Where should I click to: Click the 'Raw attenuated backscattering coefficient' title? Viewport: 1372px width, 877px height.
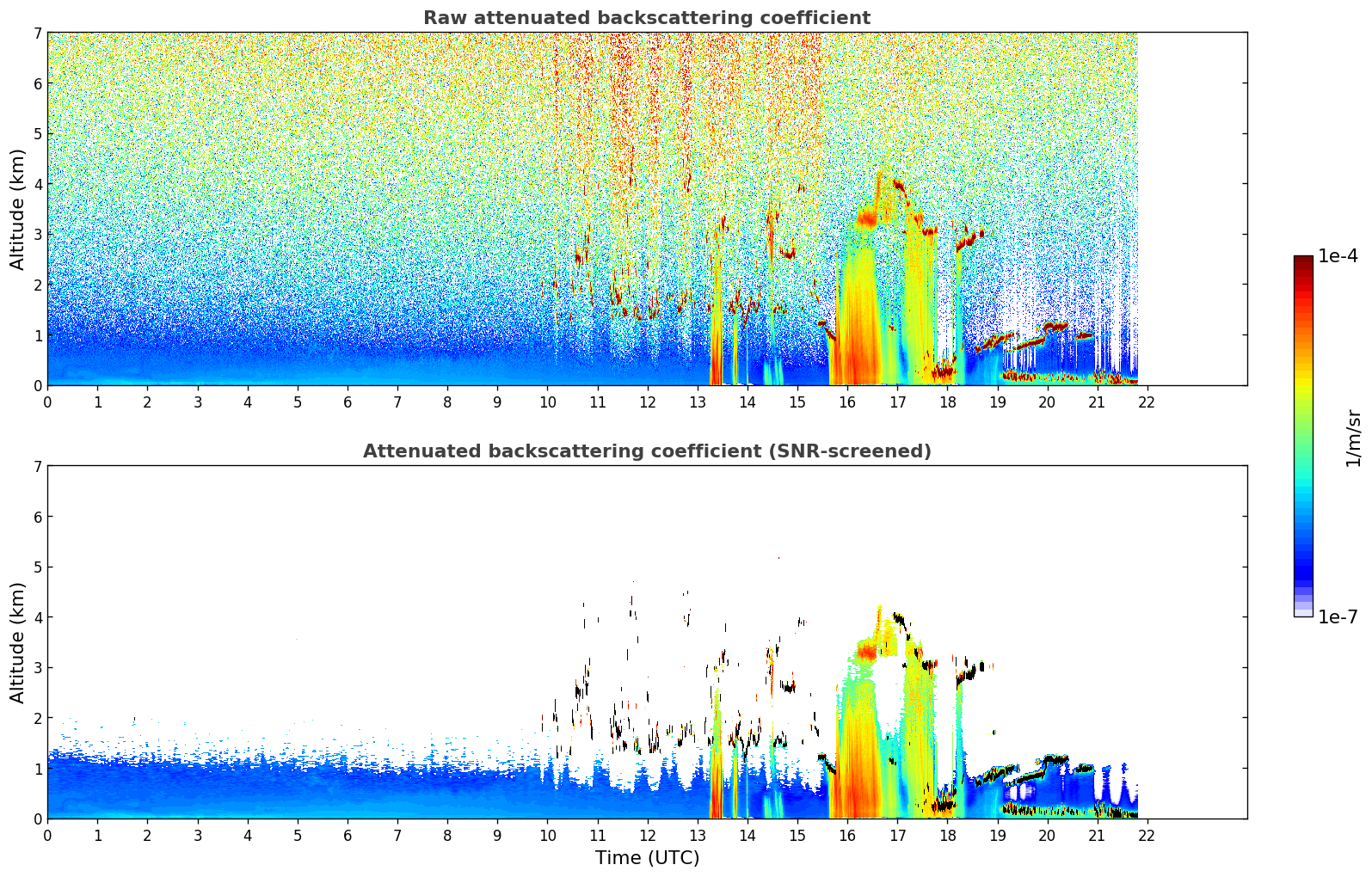647,18
